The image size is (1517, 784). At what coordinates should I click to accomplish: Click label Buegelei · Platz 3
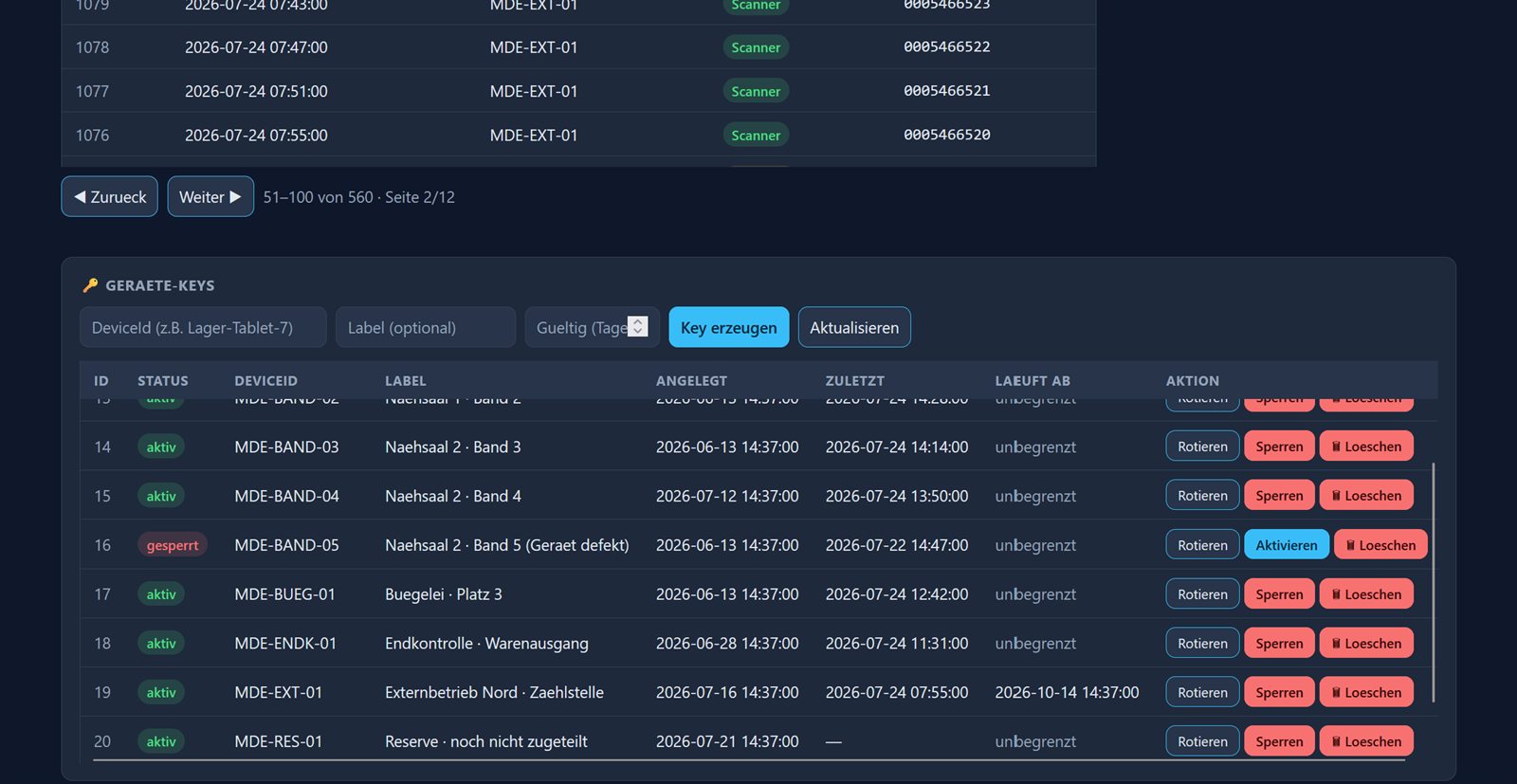[443, 594]
